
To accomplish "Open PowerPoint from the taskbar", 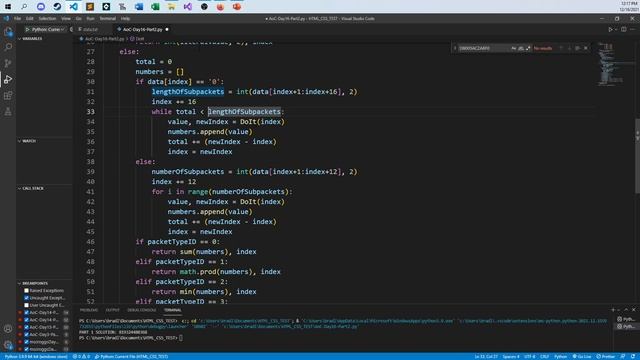I will [x=237, y=7].
